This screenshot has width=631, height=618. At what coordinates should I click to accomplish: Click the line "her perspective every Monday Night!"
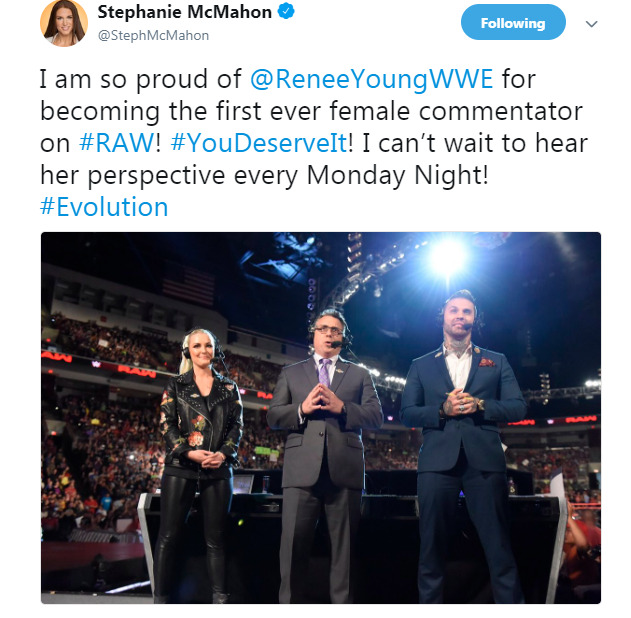(x=264, y=176)
